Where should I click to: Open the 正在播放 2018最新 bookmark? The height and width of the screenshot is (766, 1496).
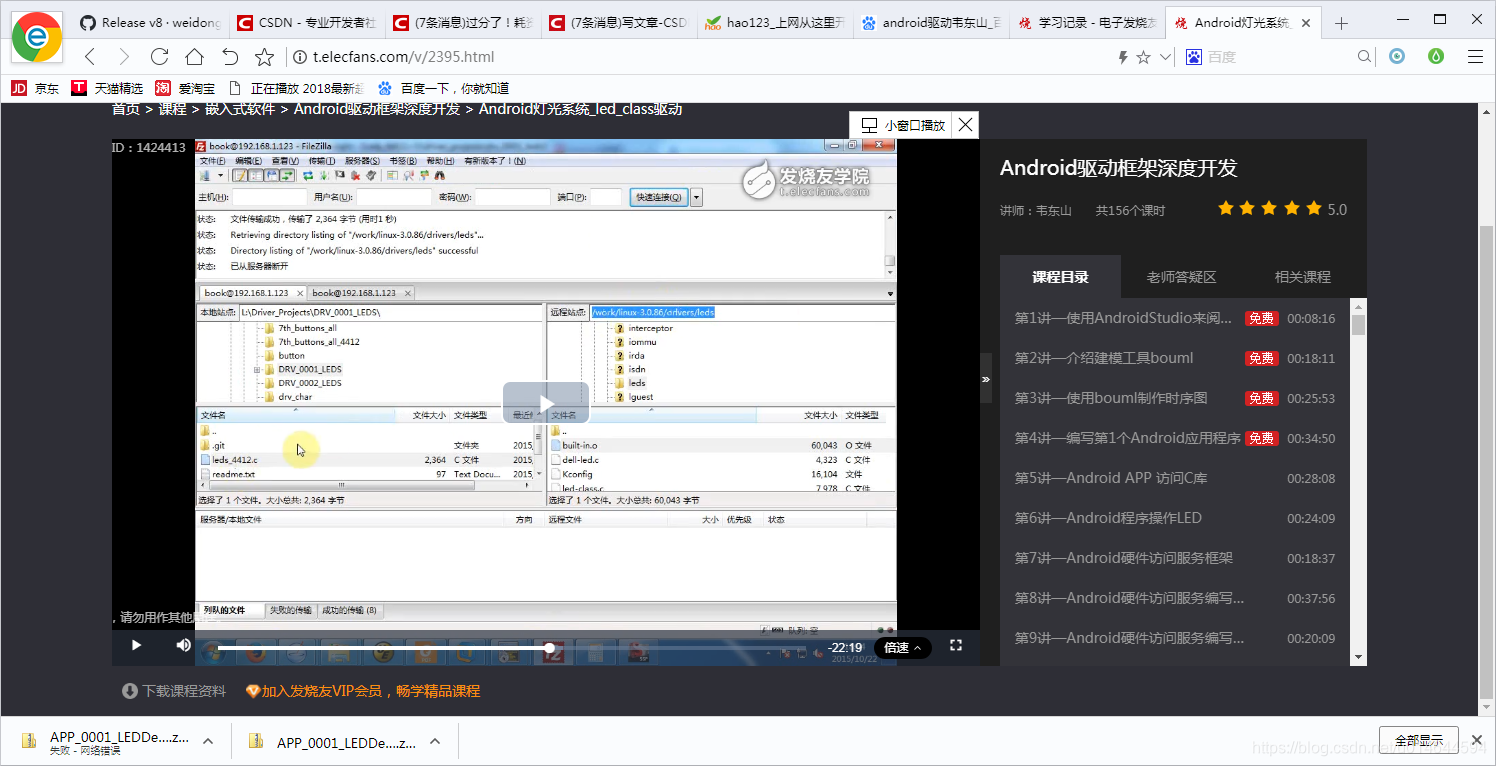296,88
